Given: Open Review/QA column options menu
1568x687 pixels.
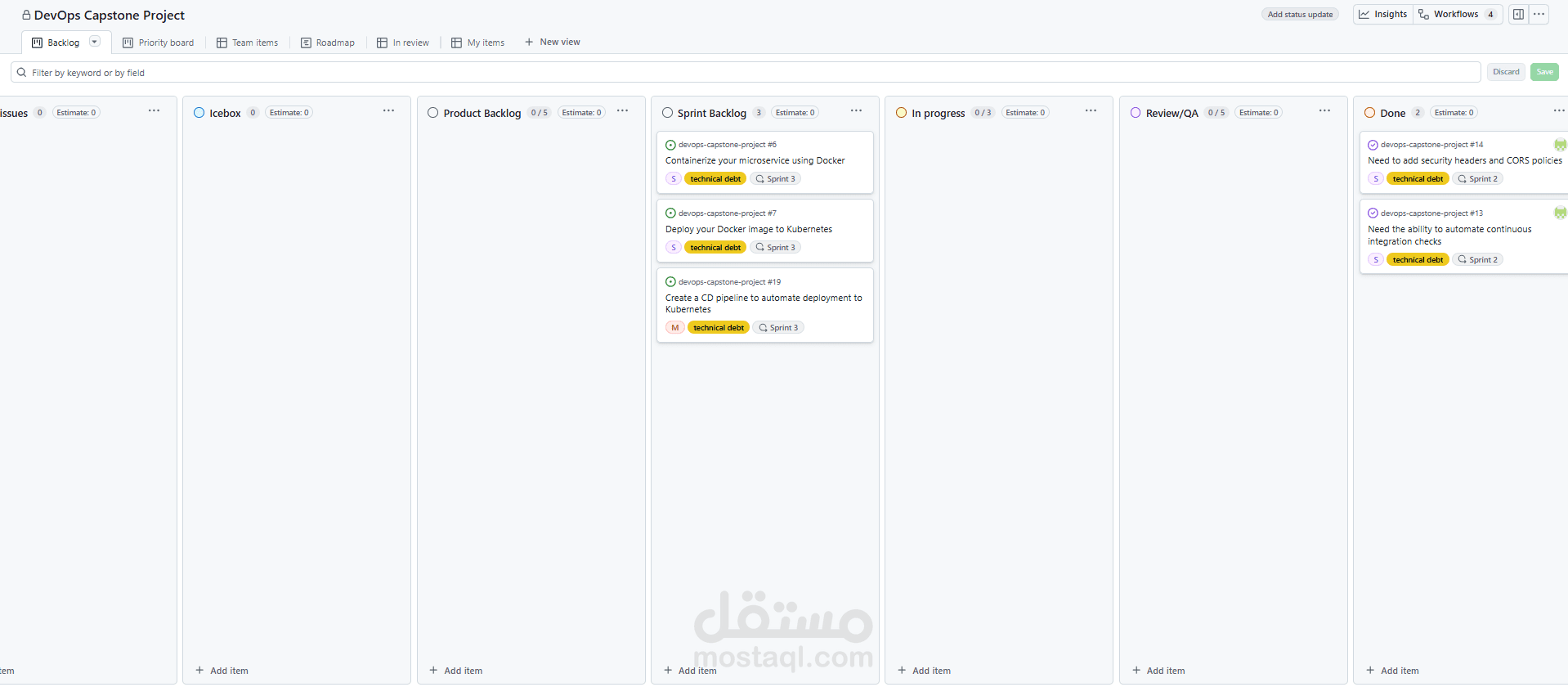Looking at the screenshot, I should coord(1324,111).
